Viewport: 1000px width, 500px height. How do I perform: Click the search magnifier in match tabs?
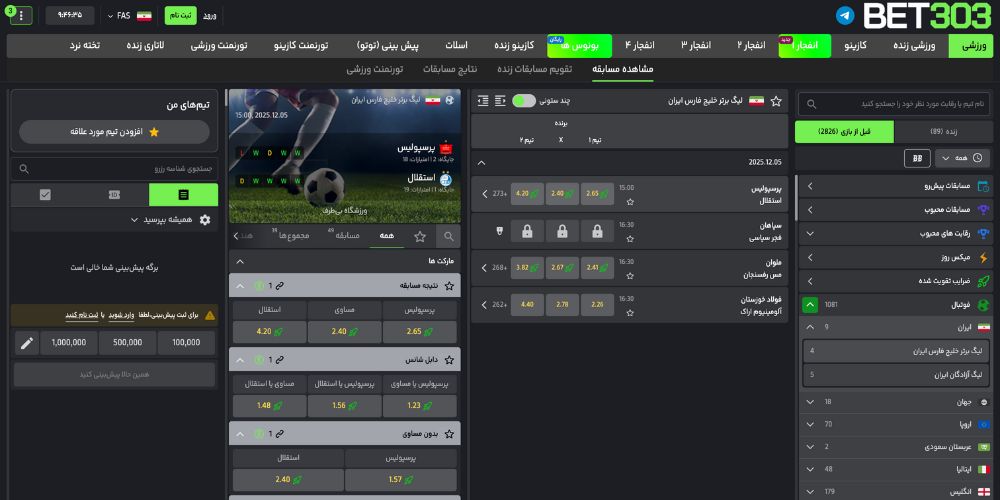449,236
